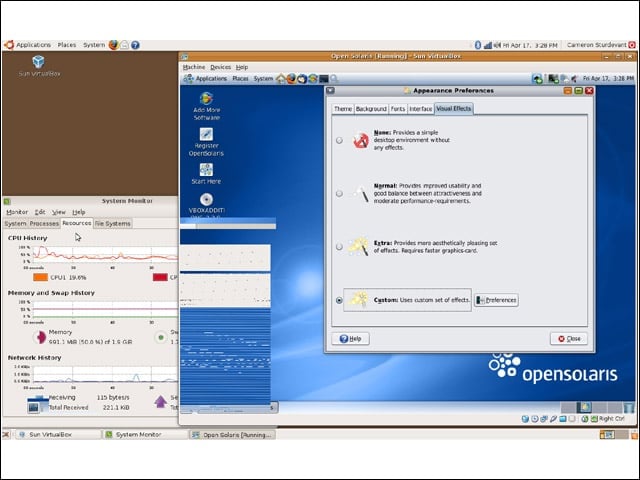Open the Monitor menu in System Monitor
The height and width of the screenshot is (480, 640).
pos(17,212)
